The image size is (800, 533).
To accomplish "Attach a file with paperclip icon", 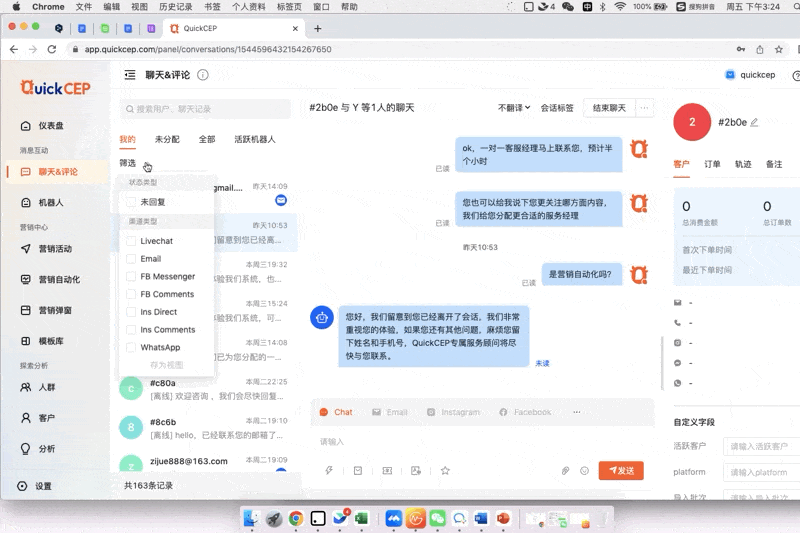I will point(565,470).
